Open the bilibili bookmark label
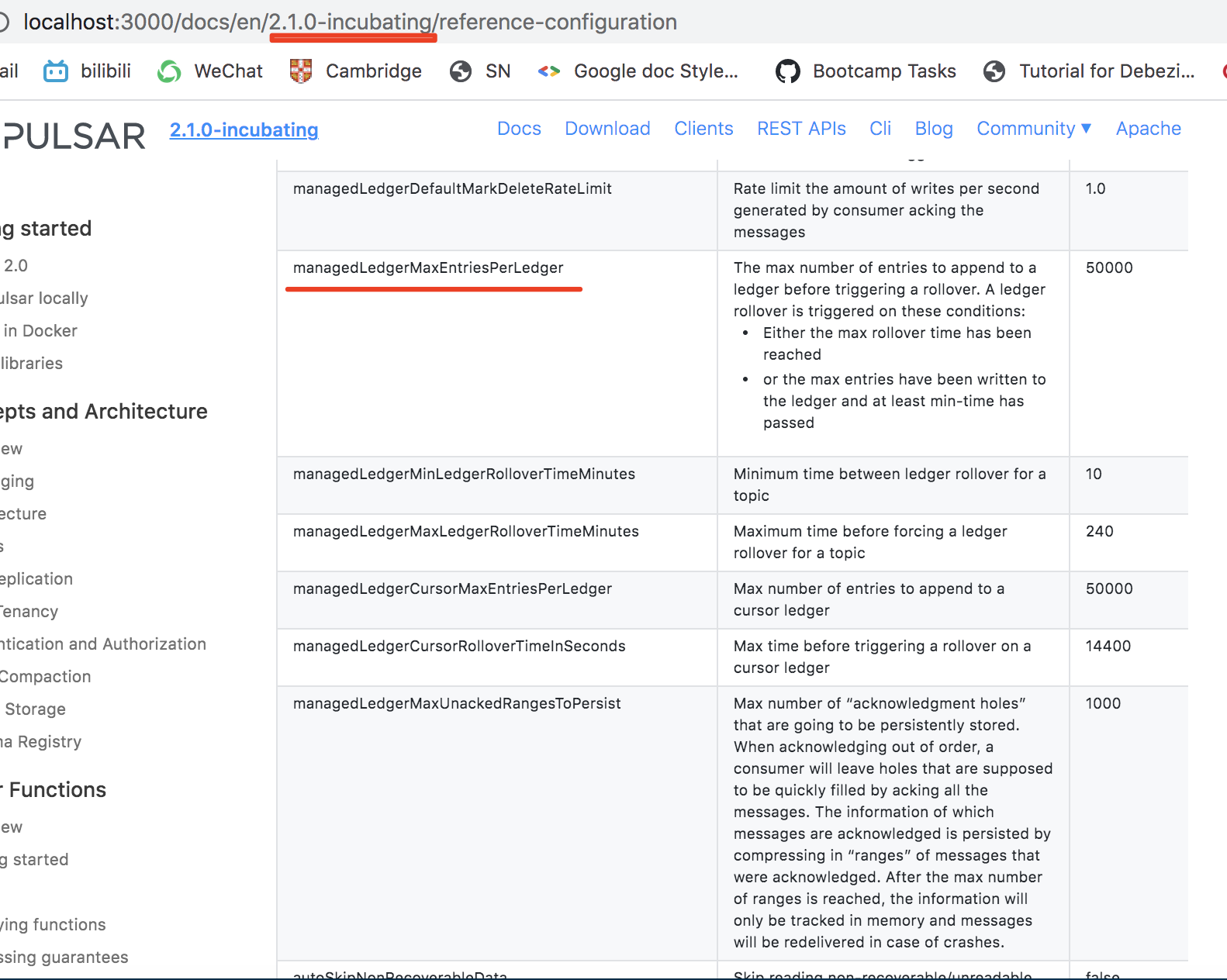This screenshot has width=1227, height=980. point(105,71)
